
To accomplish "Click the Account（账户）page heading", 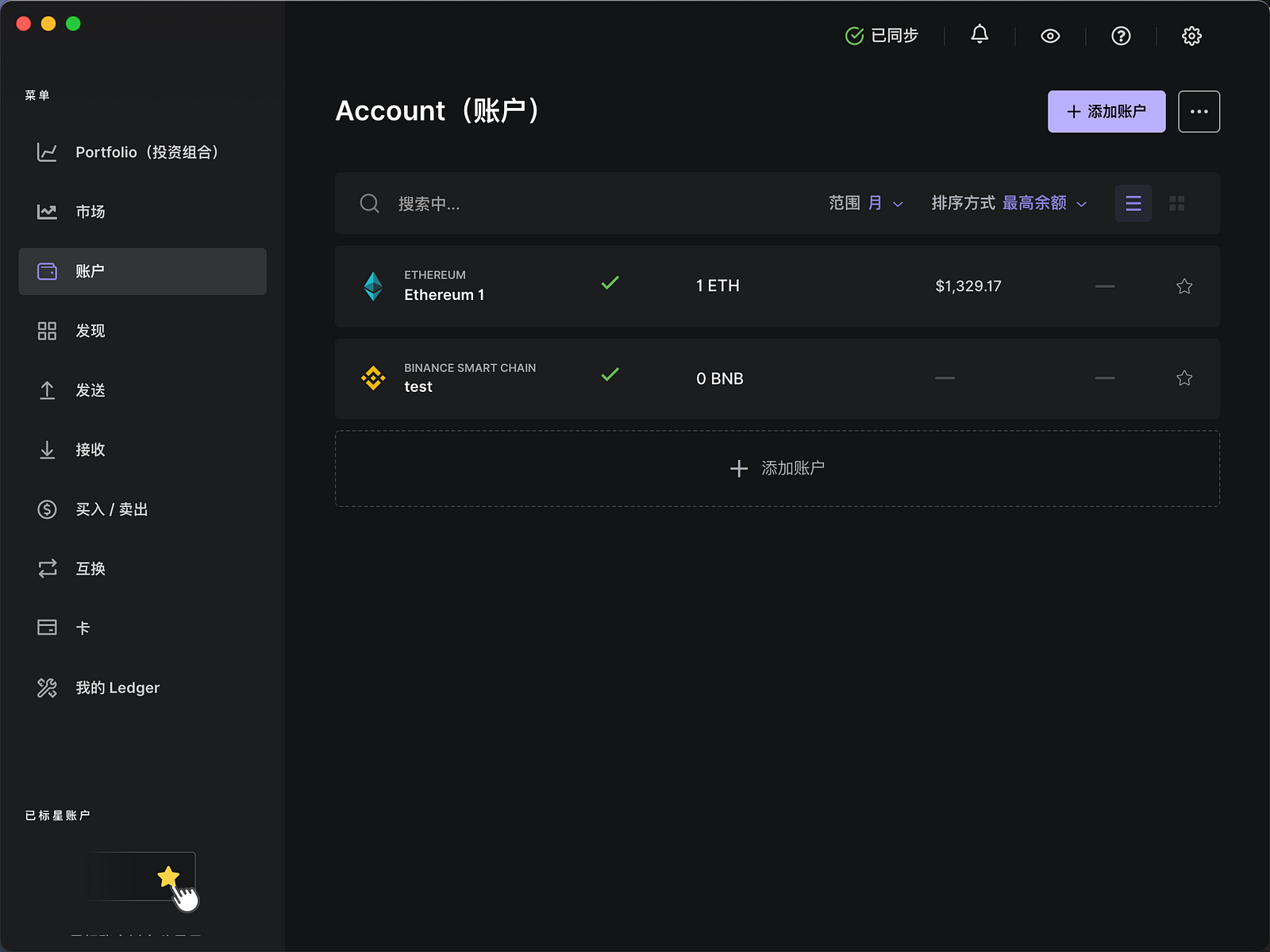I will click(x=438, y=111).
